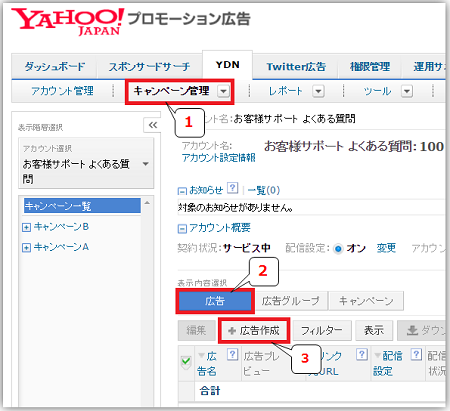Click the フィルター button
The image size is (450, 411).
322,331
